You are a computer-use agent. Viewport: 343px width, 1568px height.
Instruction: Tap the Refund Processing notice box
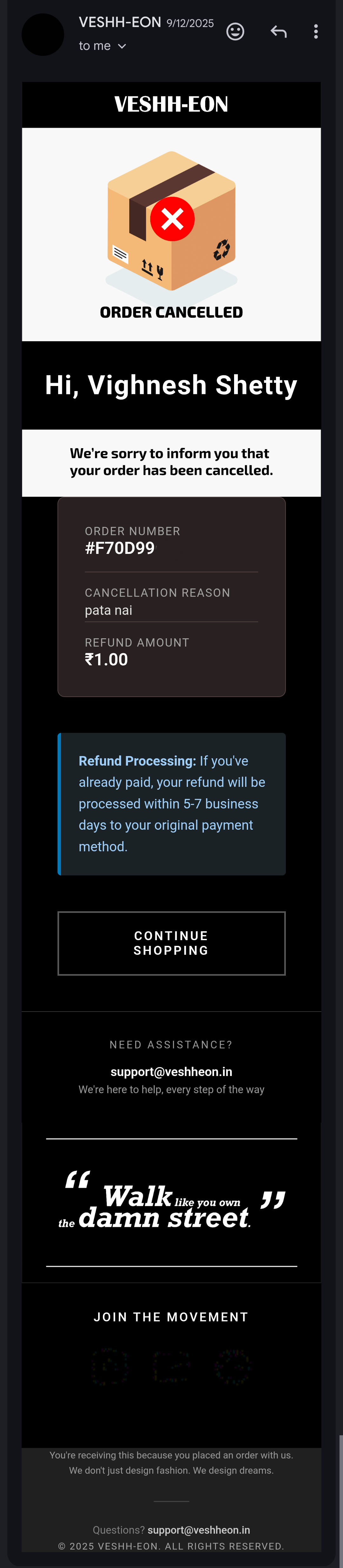pyautogui.click(x=171, y=803)
